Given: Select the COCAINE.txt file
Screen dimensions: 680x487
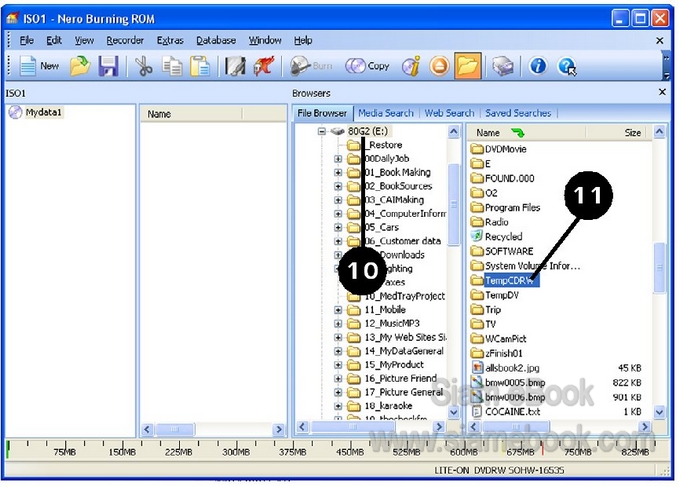Looking at the screenshot, I should [506, 412].
